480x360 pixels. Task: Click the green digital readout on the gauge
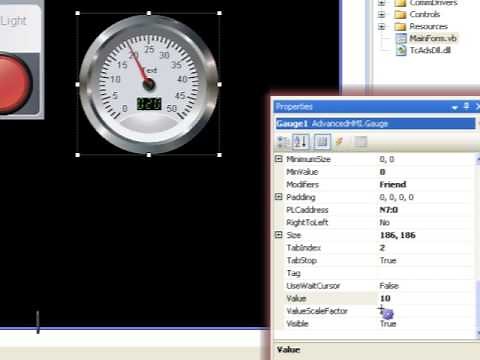click(149, 104)
